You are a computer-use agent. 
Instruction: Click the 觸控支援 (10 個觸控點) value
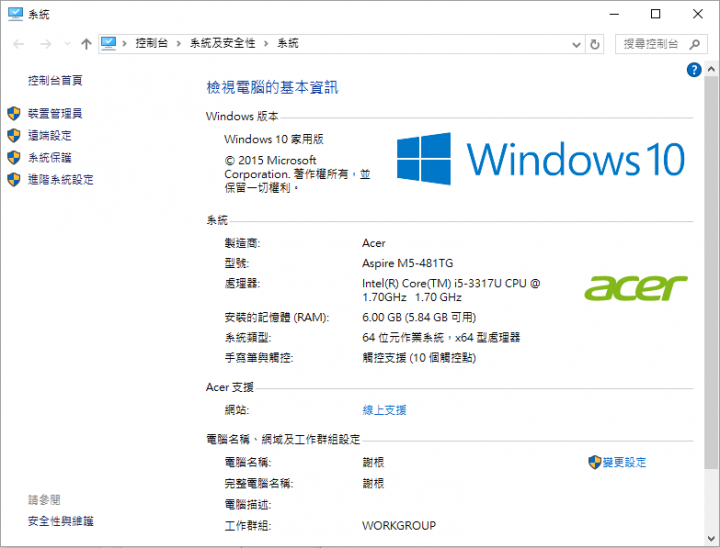tap(419, 358)
